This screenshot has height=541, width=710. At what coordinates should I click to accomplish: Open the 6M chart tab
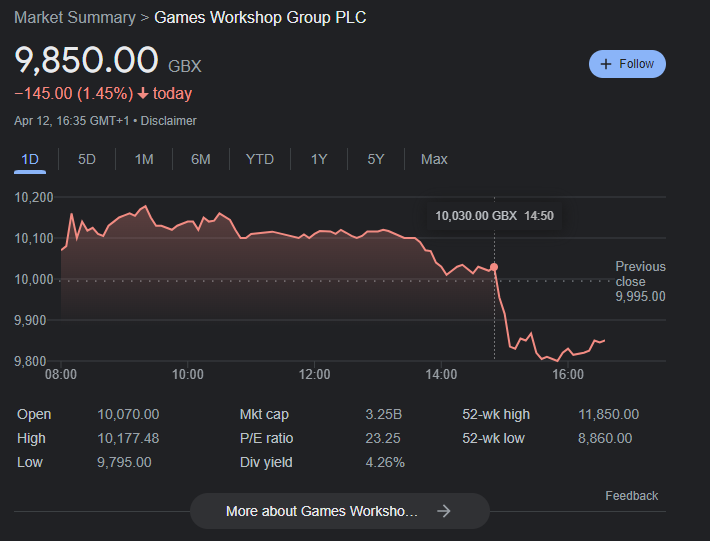click(201, 159)
